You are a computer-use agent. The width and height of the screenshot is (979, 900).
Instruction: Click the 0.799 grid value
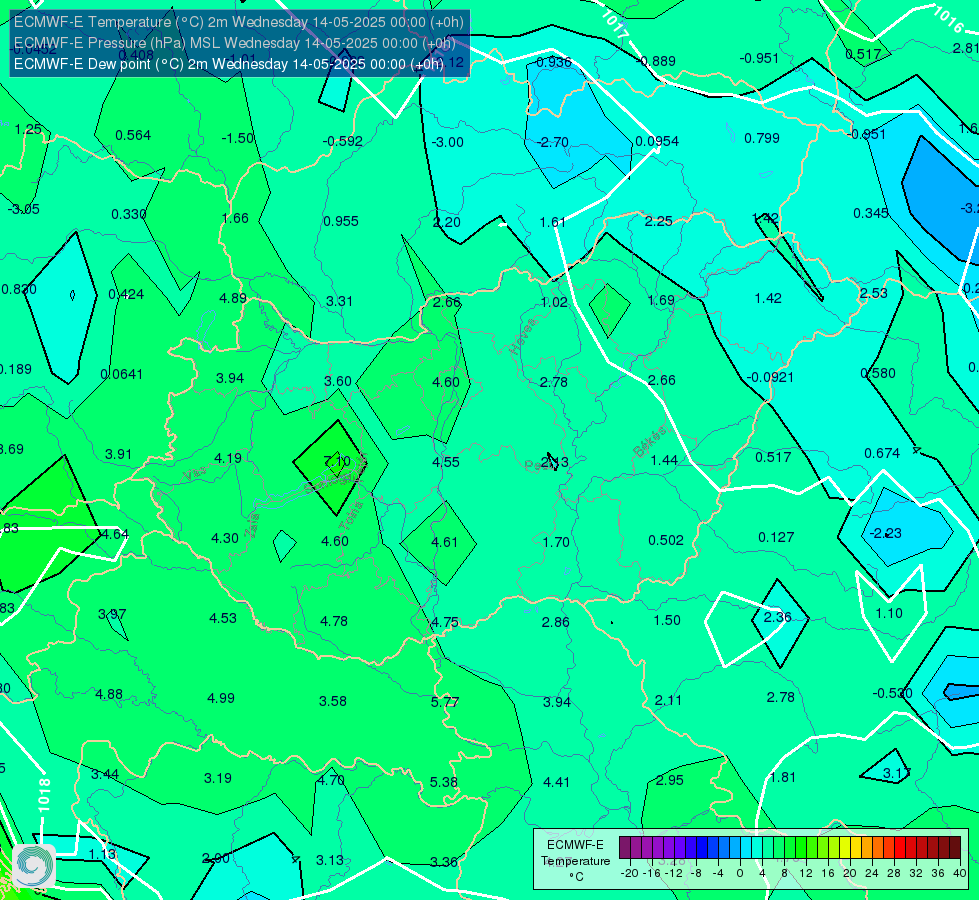[x=761, y=138]
